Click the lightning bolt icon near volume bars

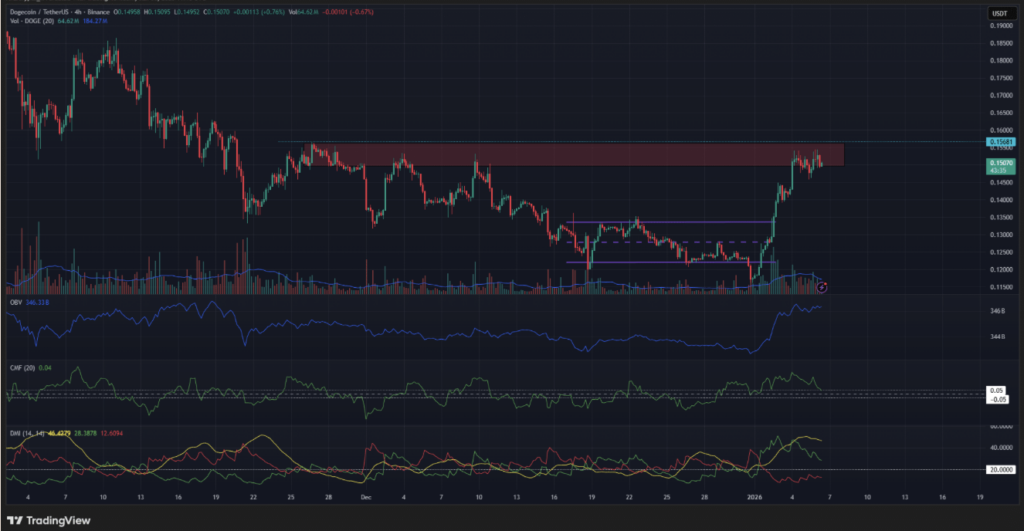pos(822,287)
